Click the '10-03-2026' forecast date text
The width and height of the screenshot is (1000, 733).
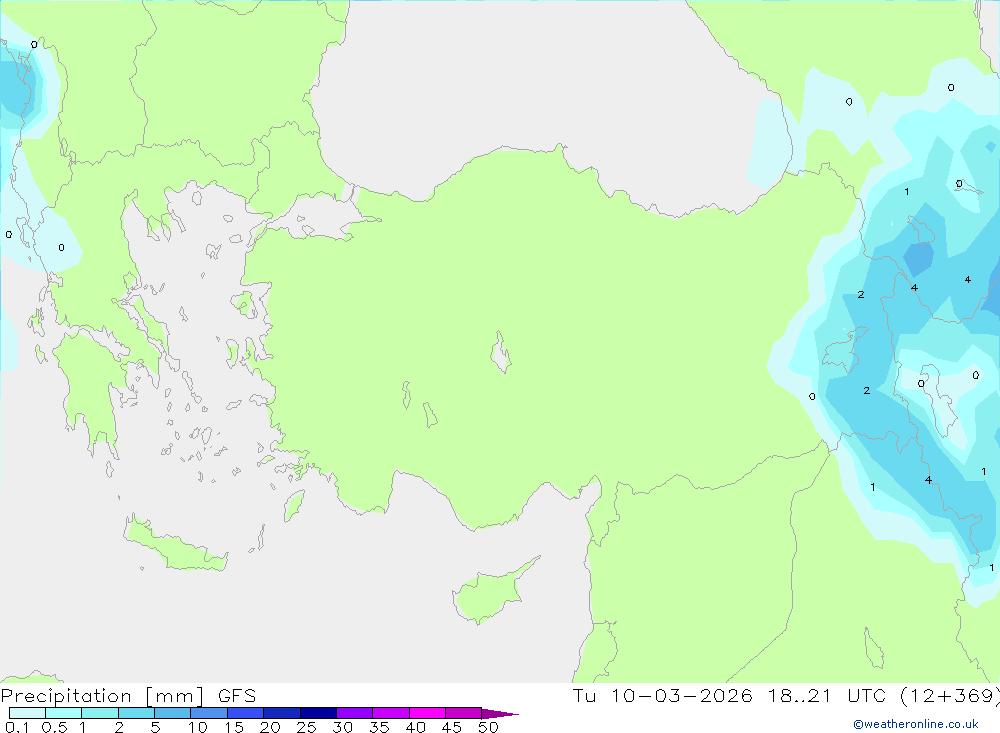(681, 696)
